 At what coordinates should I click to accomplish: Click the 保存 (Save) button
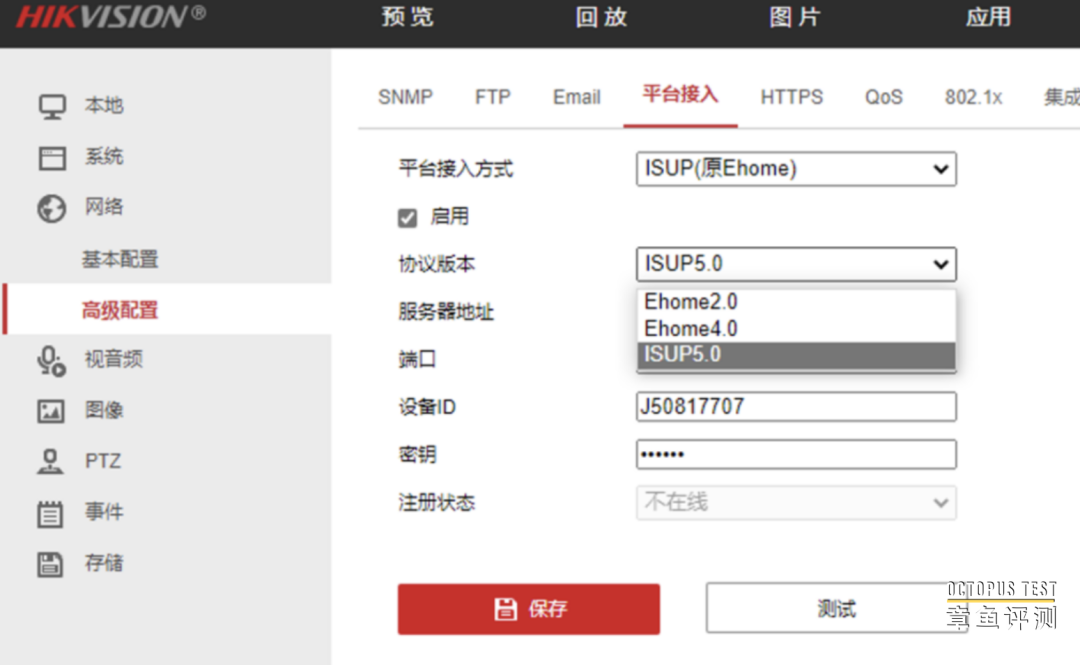[529, 608]
